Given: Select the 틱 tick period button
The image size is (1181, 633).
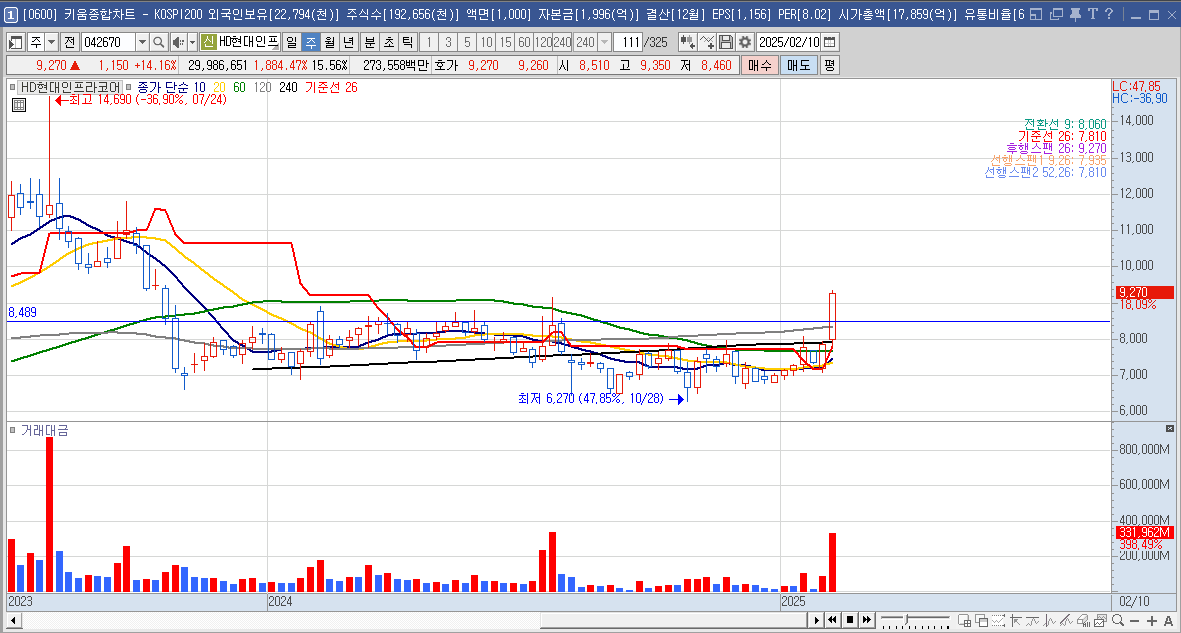Looking at the screenshot, I should click(406, 42).
